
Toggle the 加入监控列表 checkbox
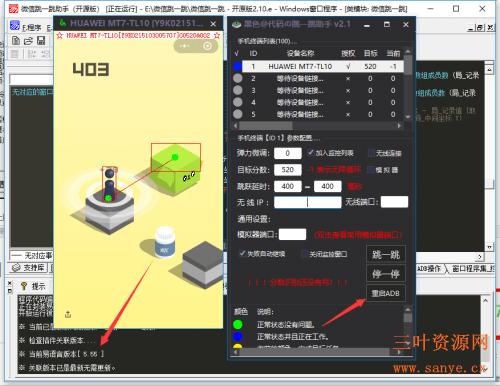[x=311, y=153]
